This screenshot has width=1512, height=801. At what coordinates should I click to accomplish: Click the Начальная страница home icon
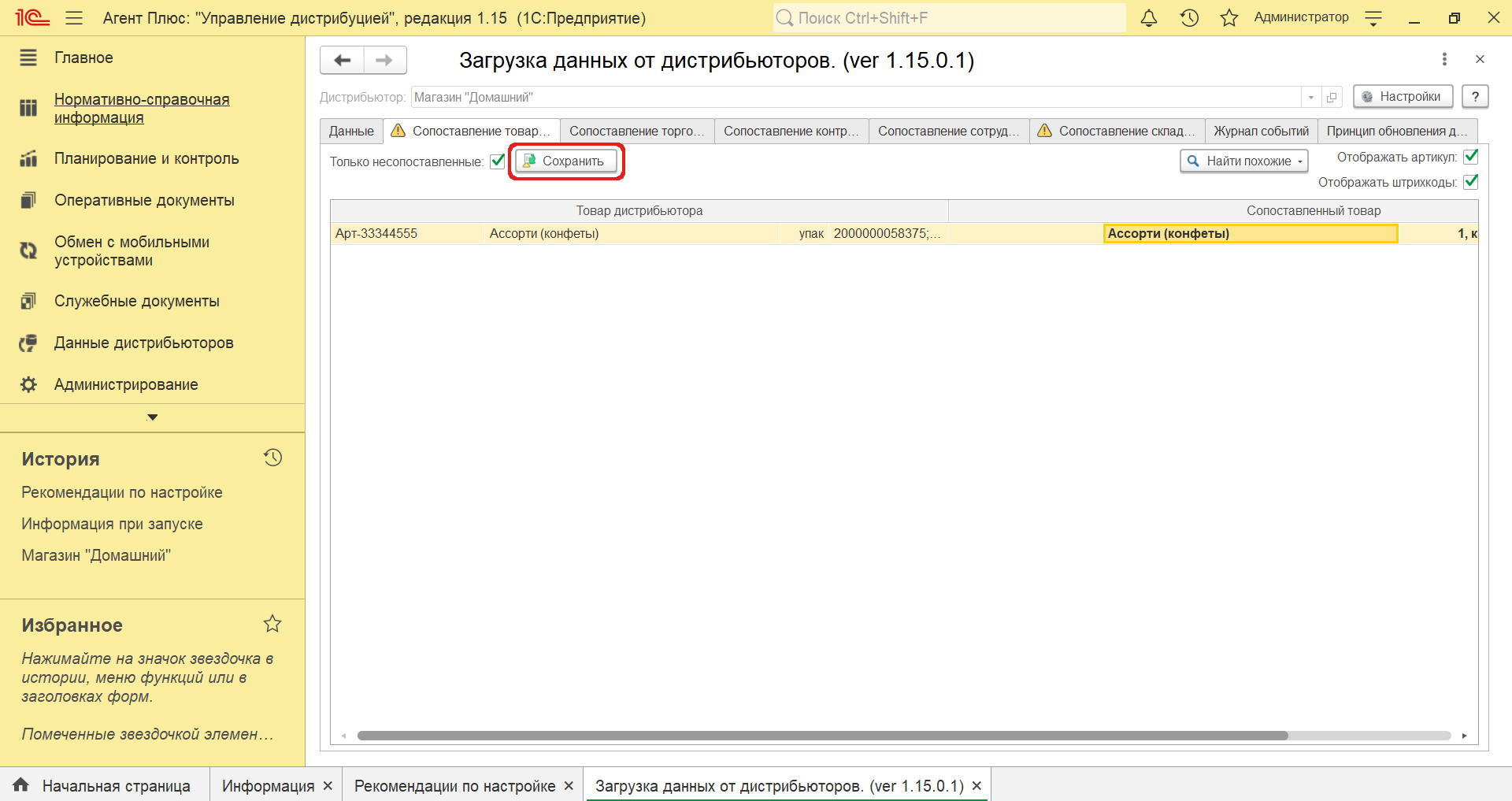(21, 784)
